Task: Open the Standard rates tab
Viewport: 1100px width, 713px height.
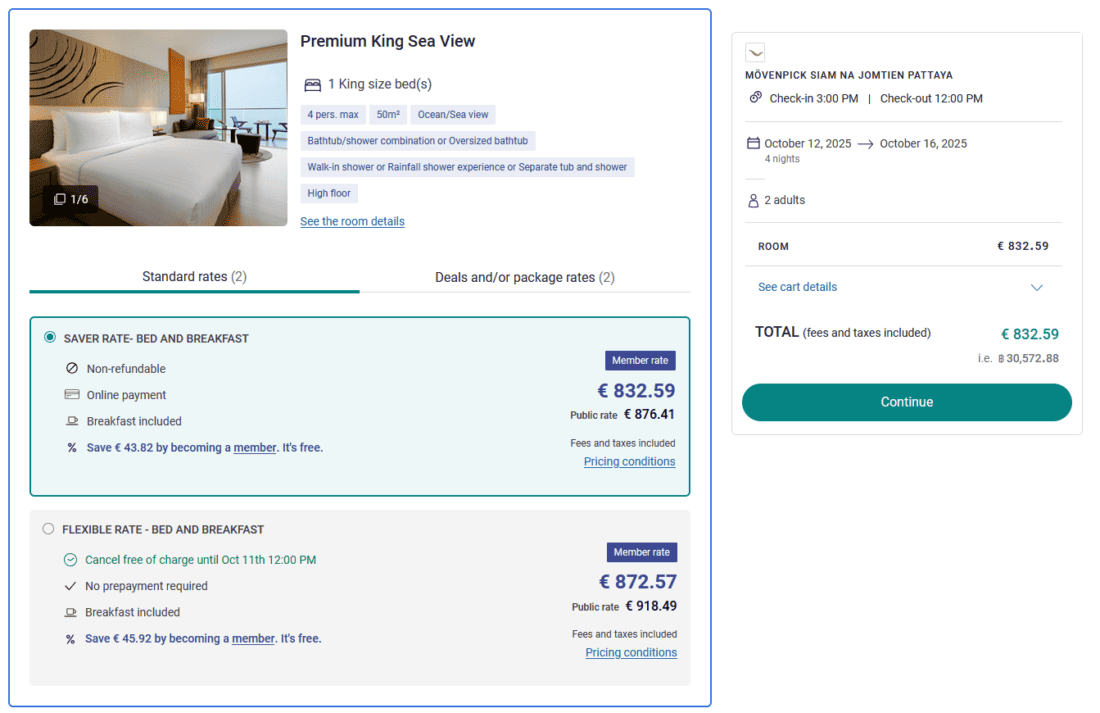Action: click(193, 277)
